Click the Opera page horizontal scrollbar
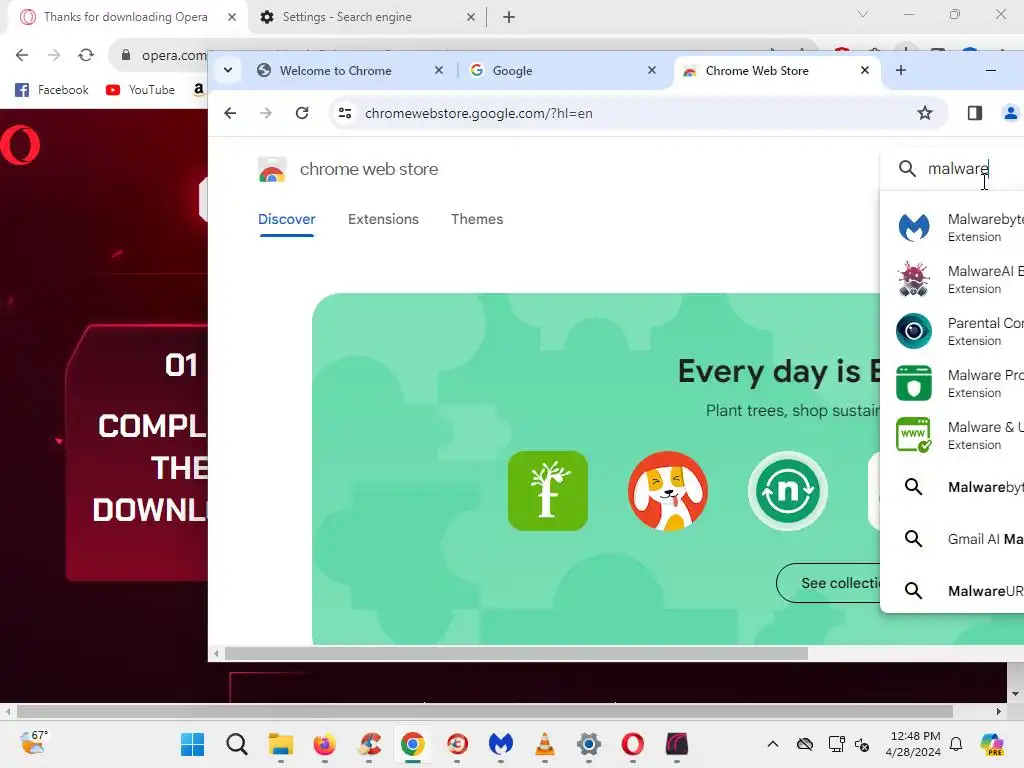Screen dimensions: 1024x768 pyautogui.click(x=485, y=712)
